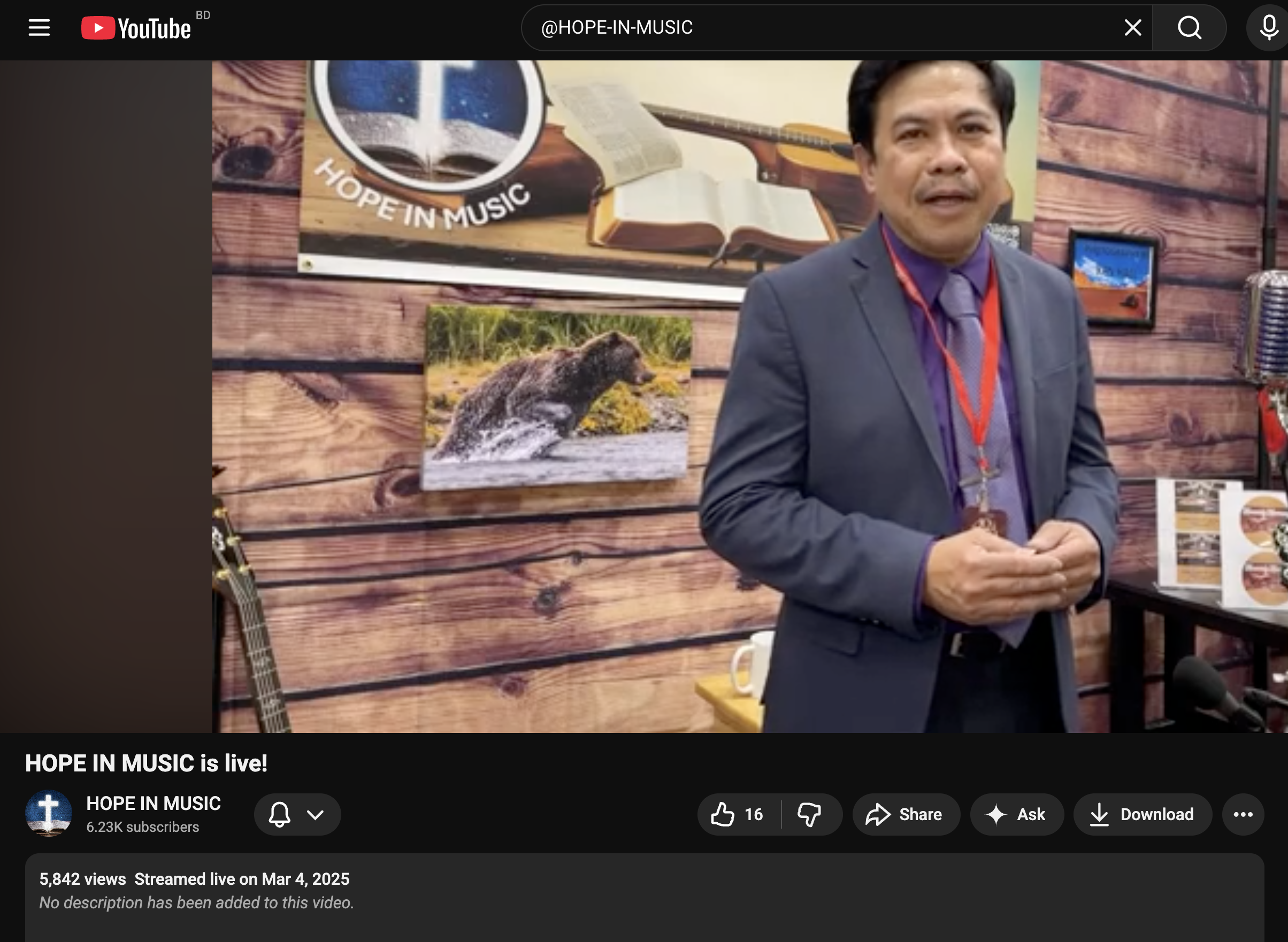Go to YouTube home via logo
The image size is (1288, 942).
136,28
